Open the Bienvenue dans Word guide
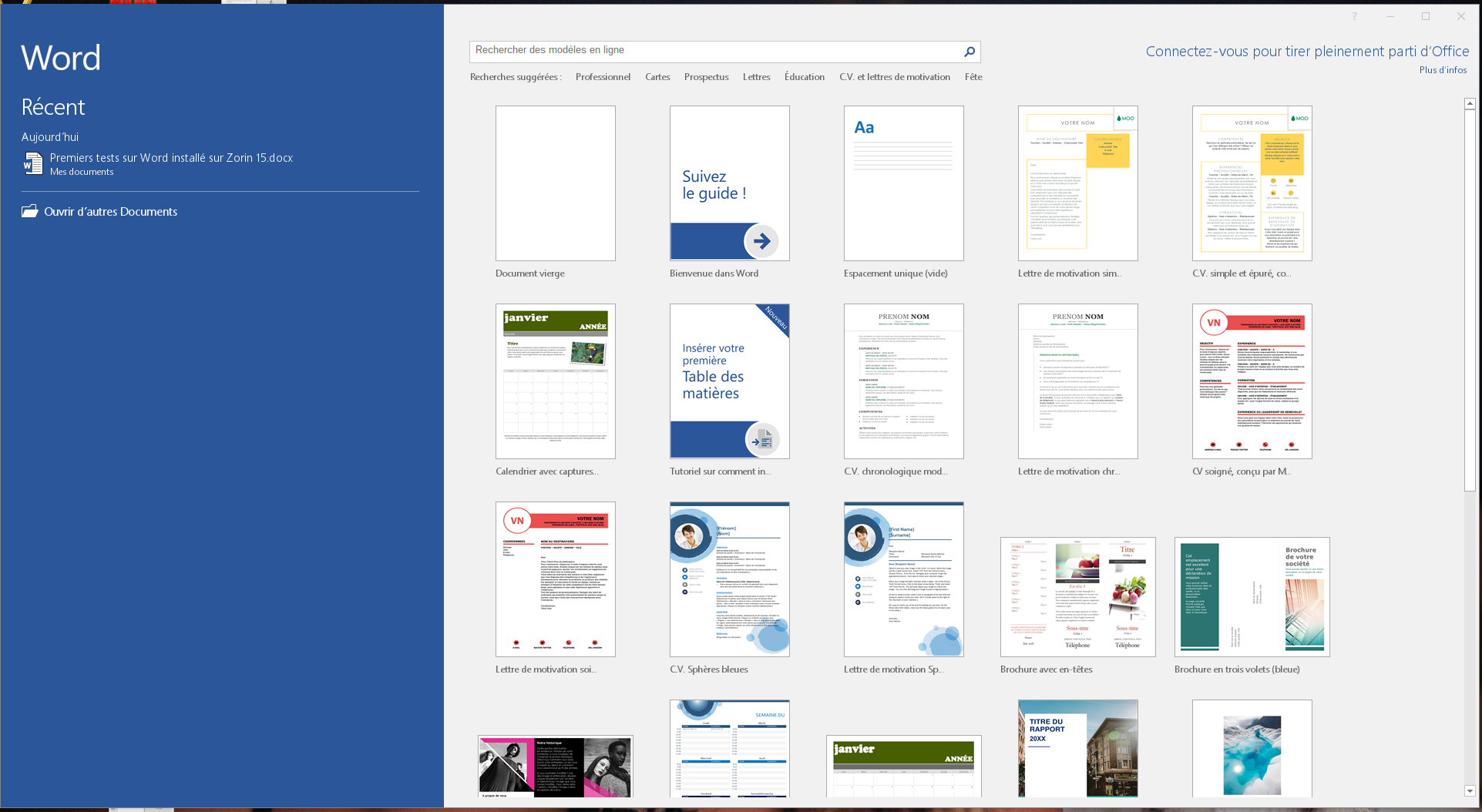1482x812 pixels. coord(729,183)
